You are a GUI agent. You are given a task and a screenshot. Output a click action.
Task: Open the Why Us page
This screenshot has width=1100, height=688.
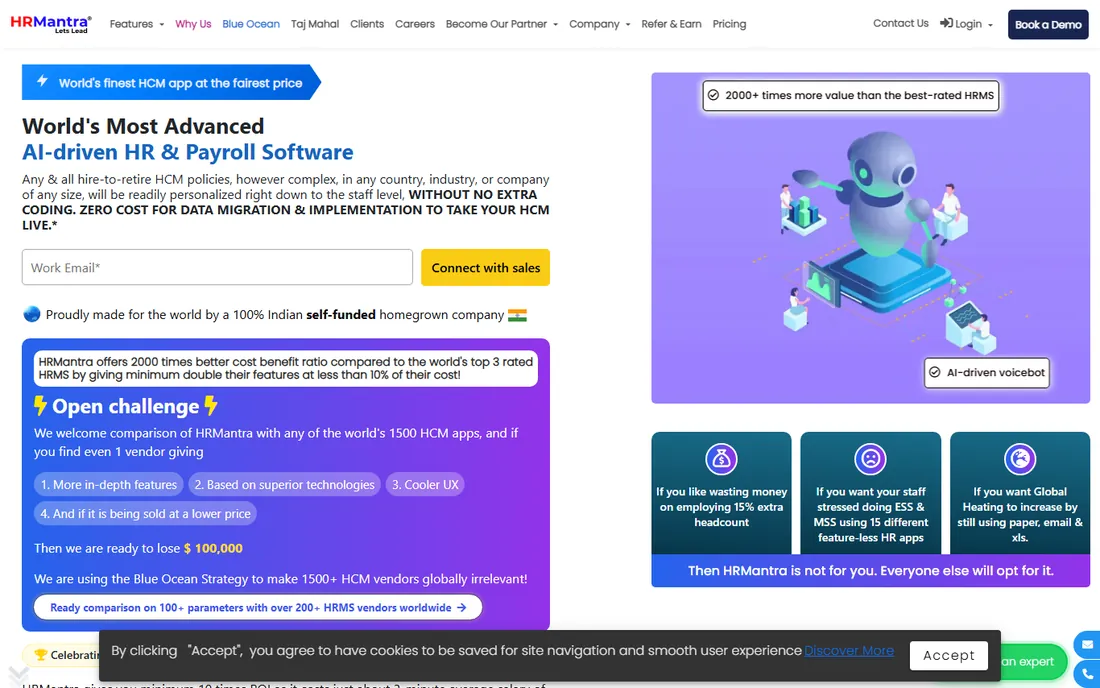click(x=193, y=24)
